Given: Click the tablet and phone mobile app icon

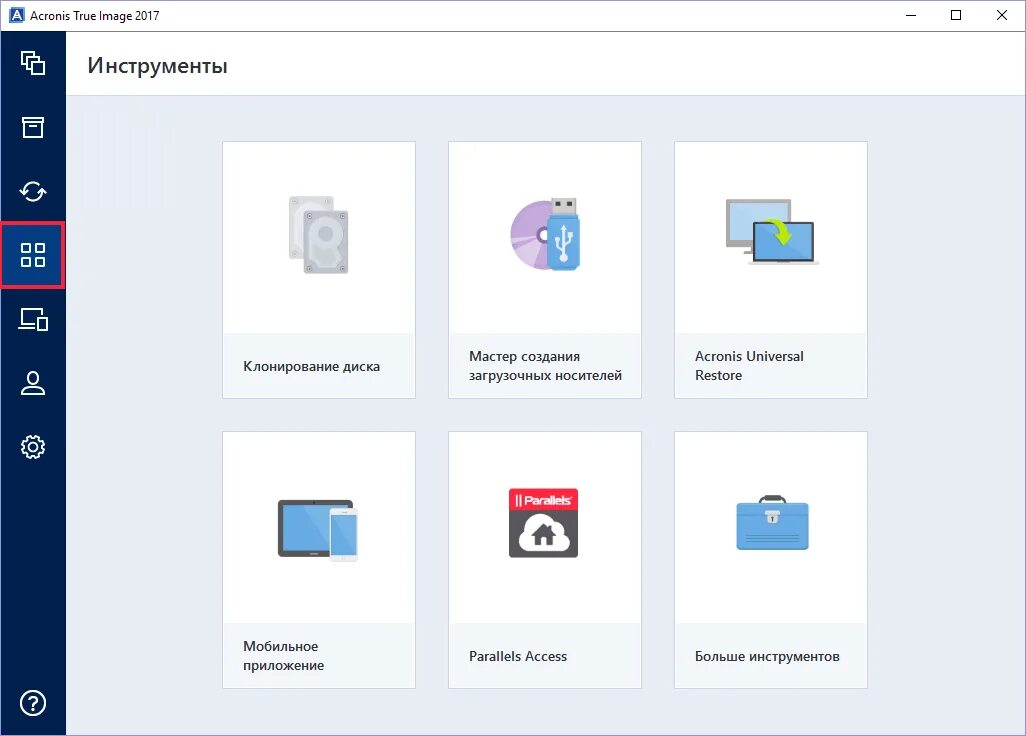Looking at the screenshot, I should (318, 530).
